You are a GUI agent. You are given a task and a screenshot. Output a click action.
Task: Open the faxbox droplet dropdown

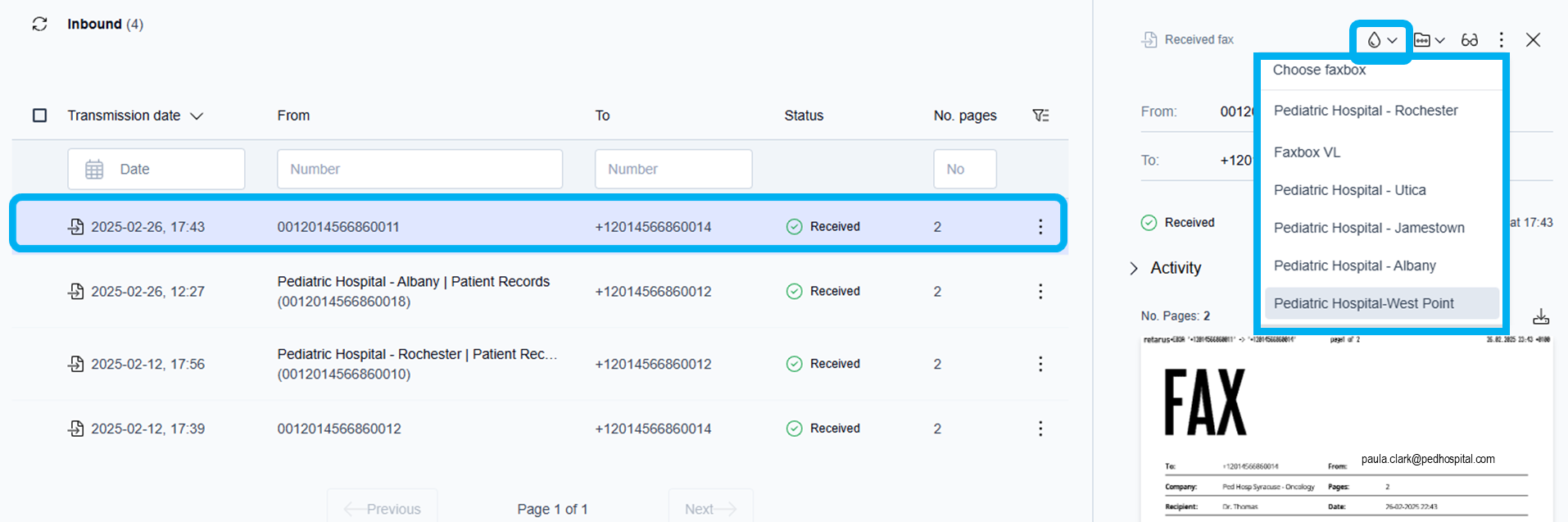(x=1381, y=40)
